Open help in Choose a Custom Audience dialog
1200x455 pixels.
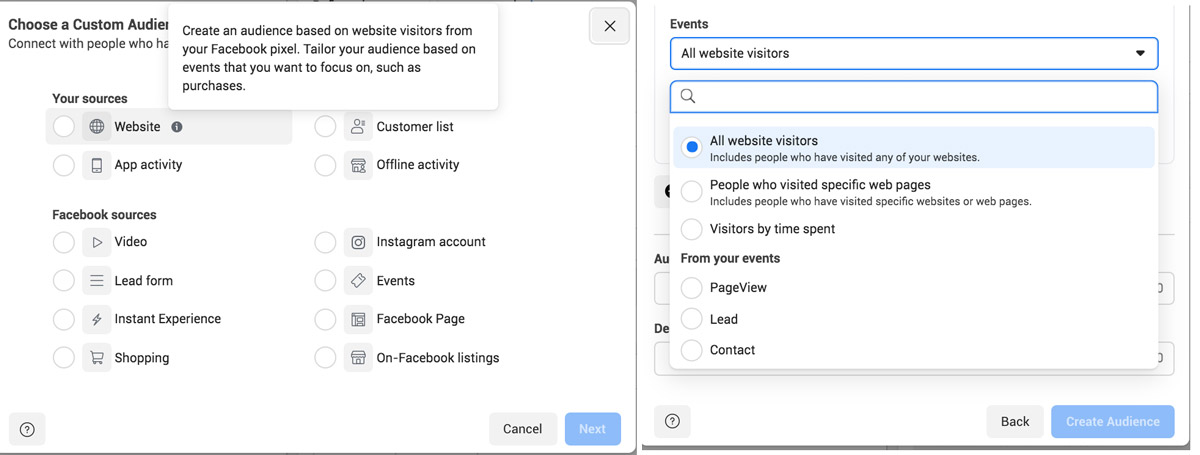point(27,430)
